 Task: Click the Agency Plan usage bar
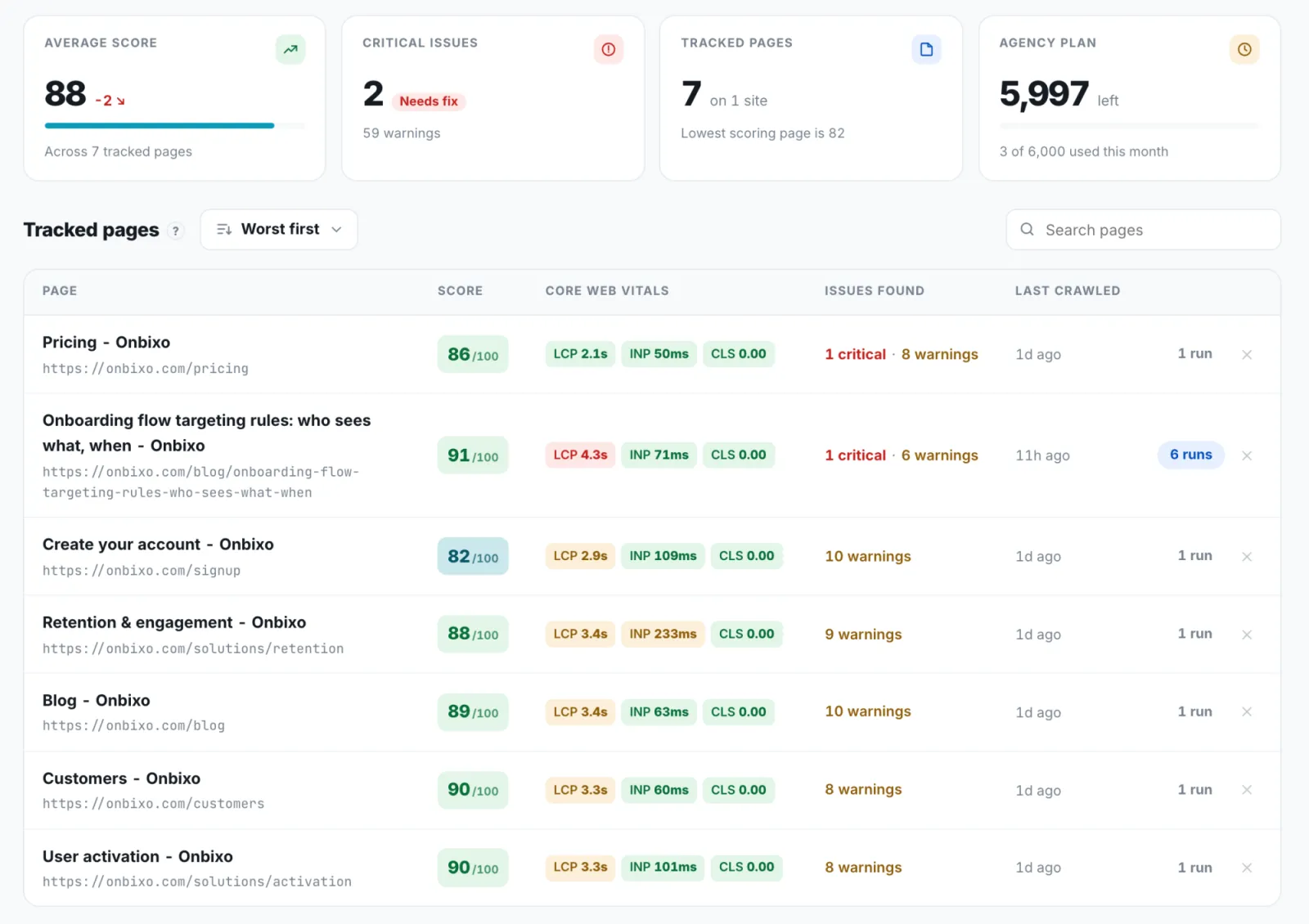(1129, 126)
